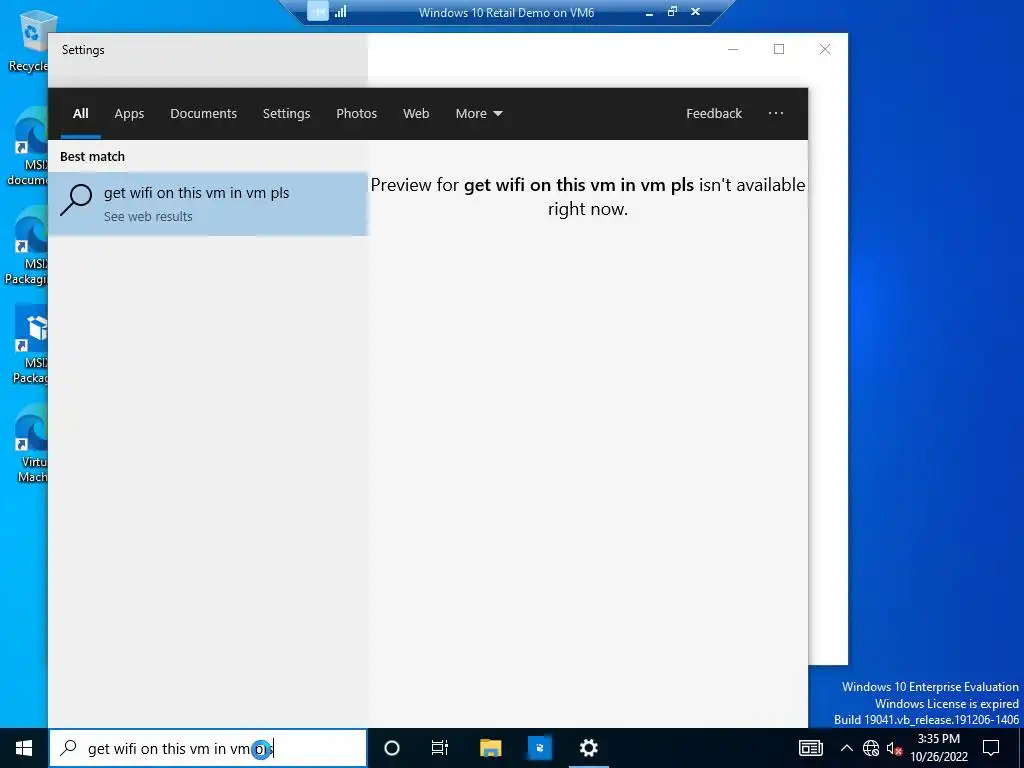This screenshot has width=1024, height=768.
Task: Click the VM connection bar pin icon
Action: pyautogui.click(x=318, y=12)
